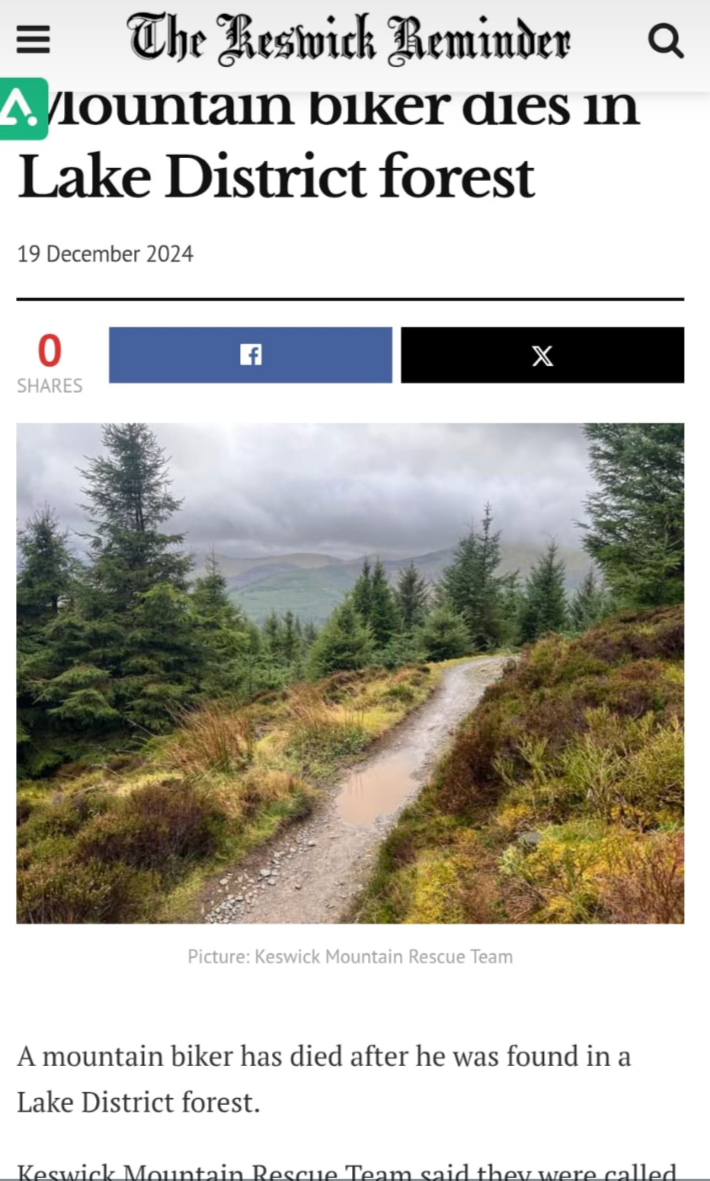Tap the red zero share count
The height and width of the screenshot is (1181, 710).
tap(50, 351)
